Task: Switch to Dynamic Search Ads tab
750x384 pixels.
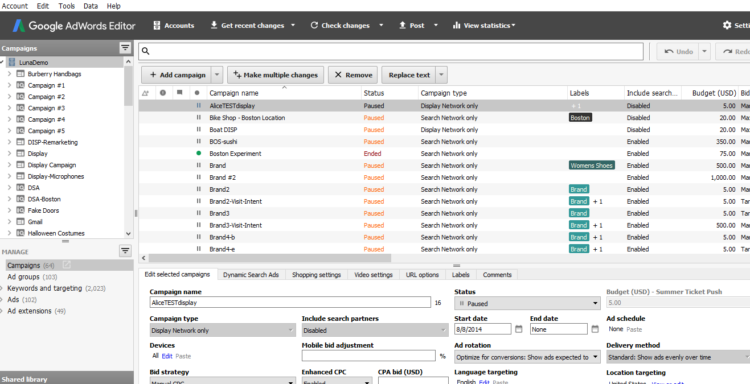Action: tap(251, 274)
